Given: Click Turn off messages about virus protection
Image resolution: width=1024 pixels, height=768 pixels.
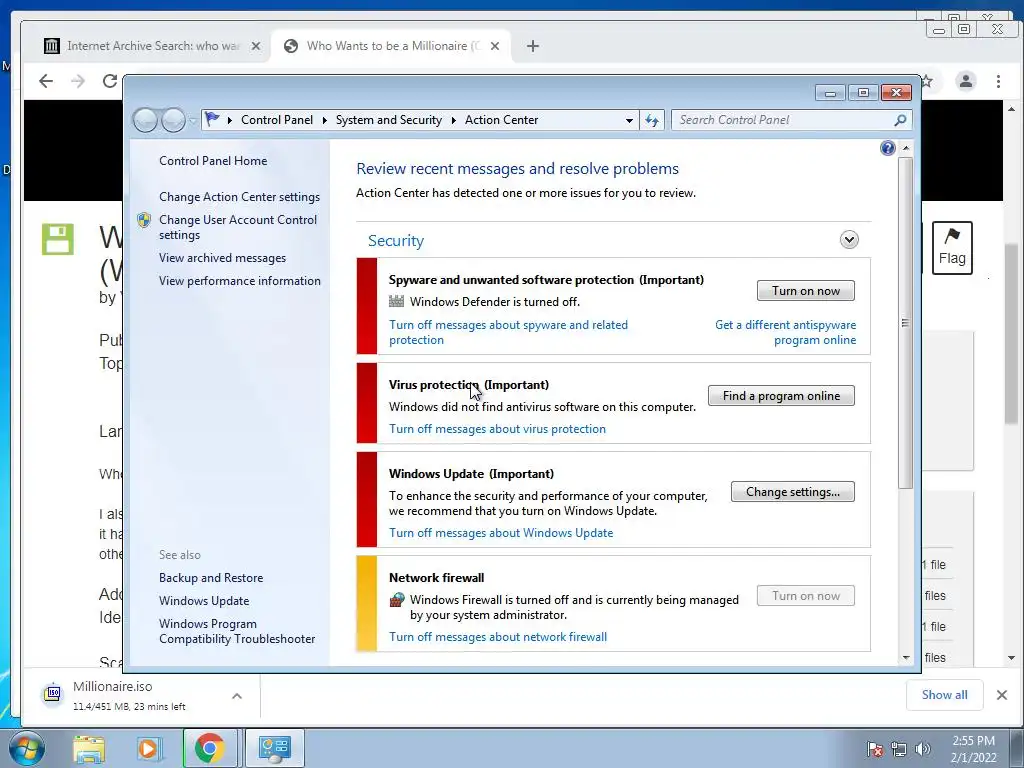Looking at the screenshot, I should pyautogui.click(x=497, y=429).
